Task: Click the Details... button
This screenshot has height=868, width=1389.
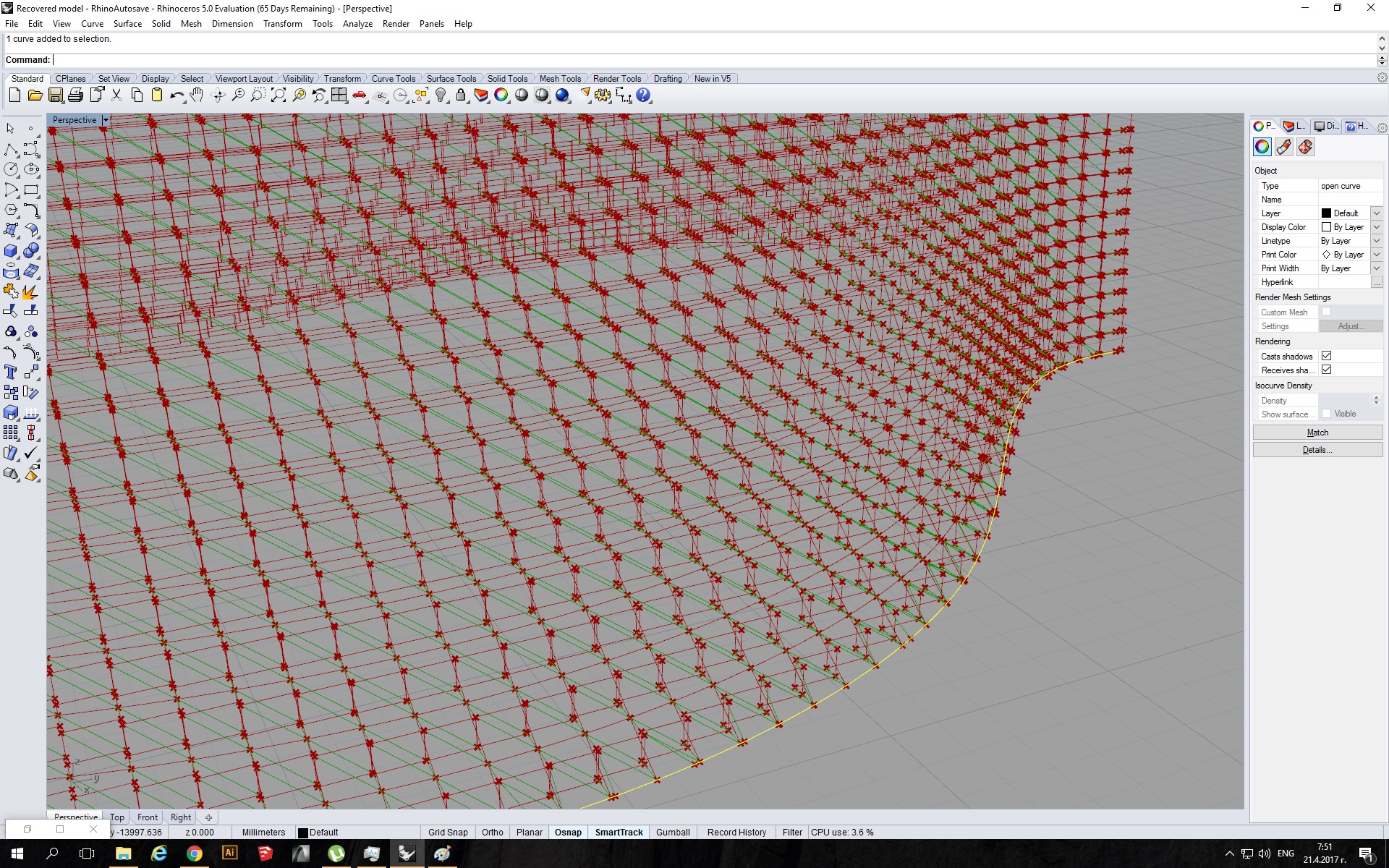Action: pos(1317,450)
